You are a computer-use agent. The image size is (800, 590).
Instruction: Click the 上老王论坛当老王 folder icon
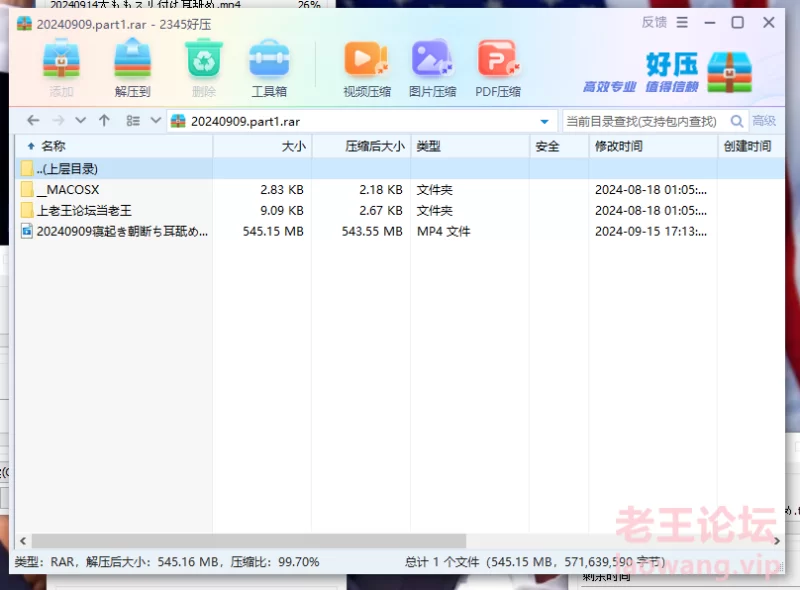pos(27,210)
